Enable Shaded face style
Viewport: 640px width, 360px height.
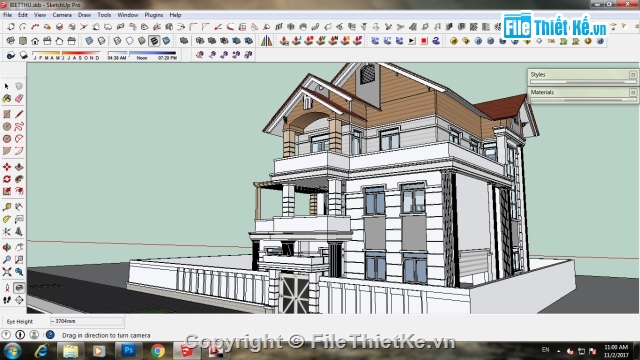142,41
